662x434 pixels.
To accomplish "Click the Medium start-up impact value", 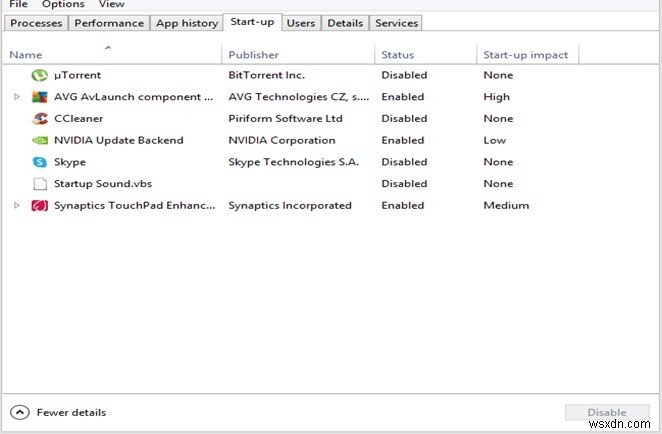I will click(x=506, y=205).
